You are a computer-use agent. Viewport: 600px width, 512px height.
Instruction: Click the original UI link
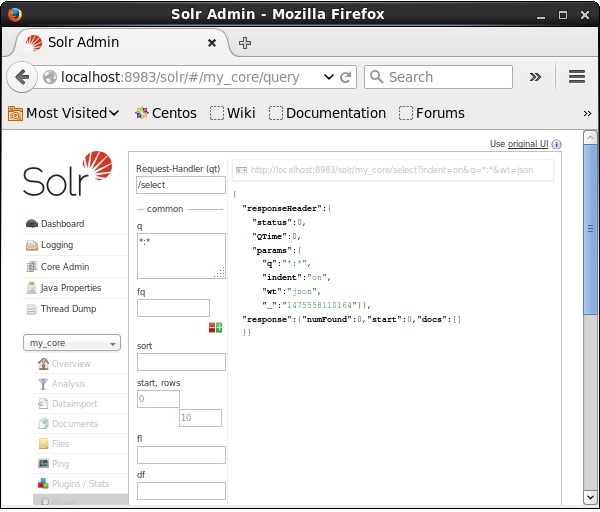527,144
